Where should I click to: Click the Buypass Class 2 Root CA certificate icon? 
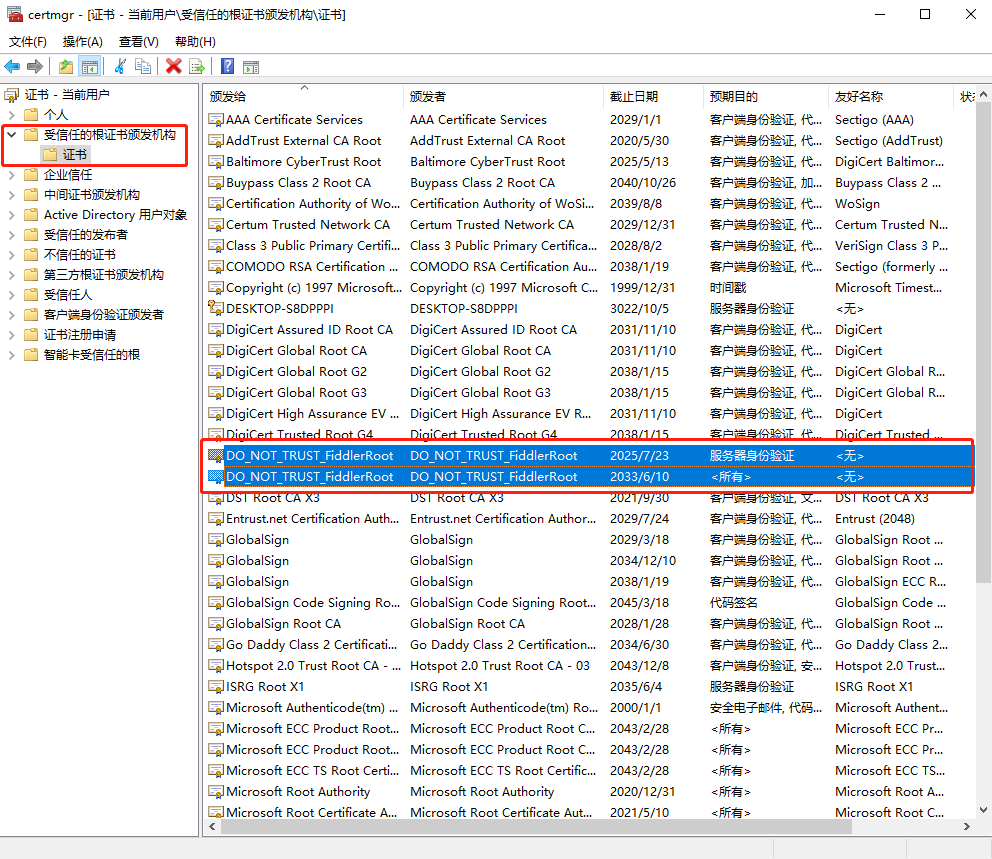216,183
